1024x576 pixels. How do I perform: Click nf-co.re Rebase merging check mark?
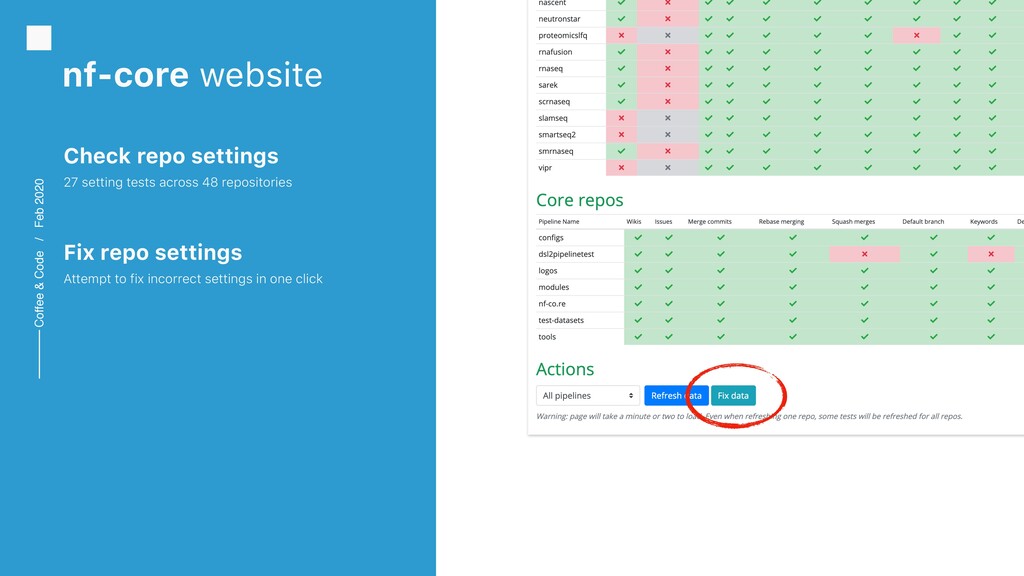tap(793, 304)
